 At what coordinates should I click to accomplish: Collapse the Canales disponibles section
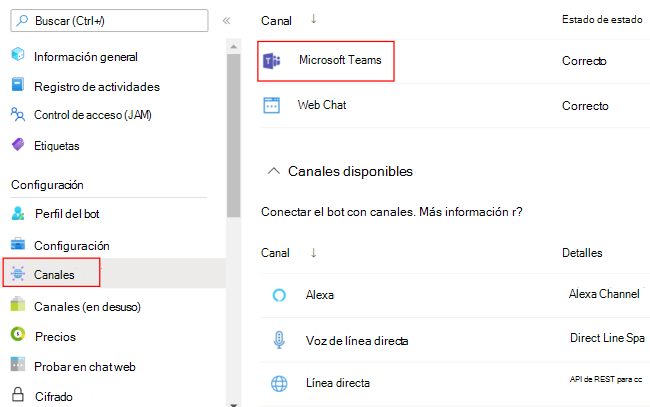point(274,171)
